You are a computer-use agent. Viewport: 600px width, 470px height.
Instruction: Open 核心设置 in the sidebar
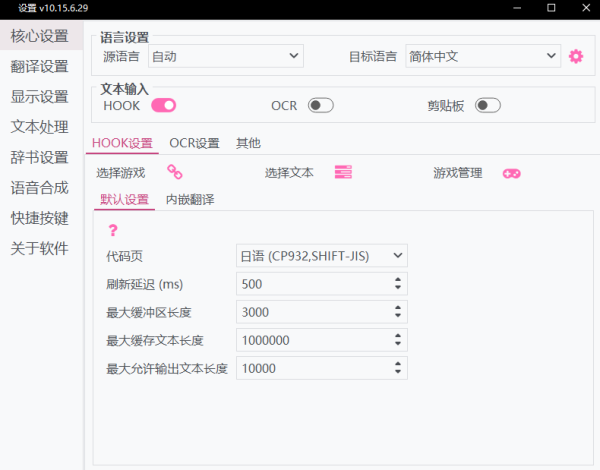tap(39, 36)
